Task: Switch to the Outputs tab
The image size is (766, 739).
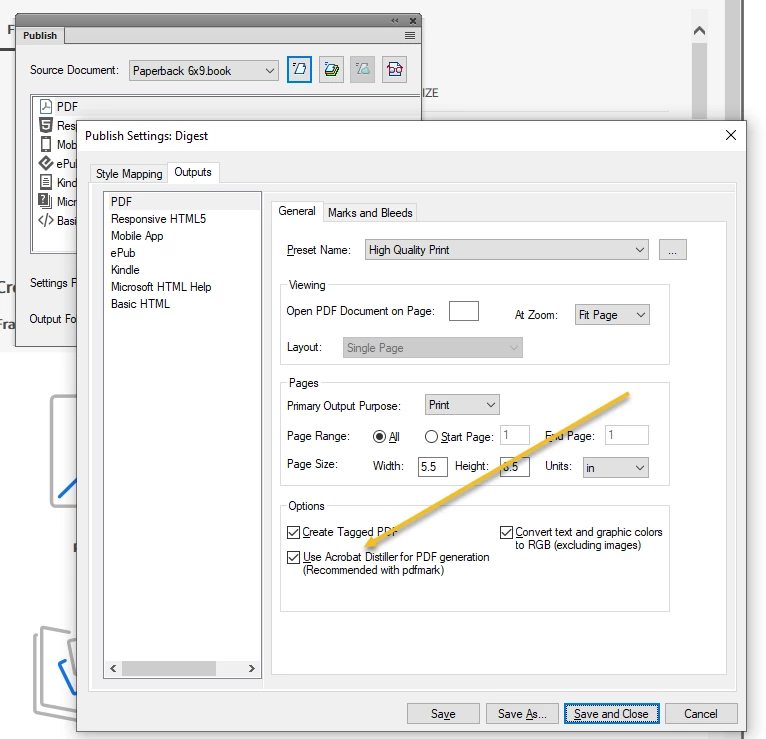Action: click(x=193, y=172)
